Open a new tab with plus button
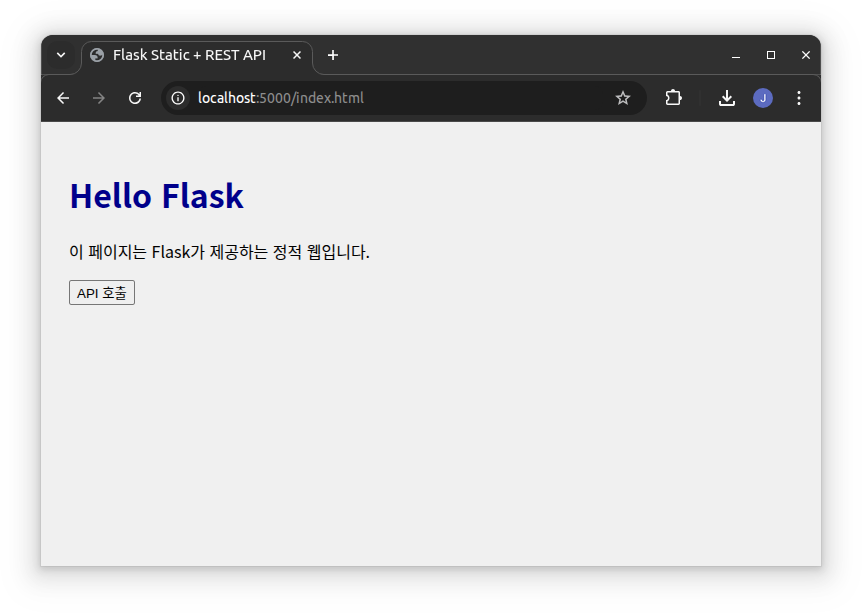The width and height of the screenshot is (862, 613). point(333,55)
